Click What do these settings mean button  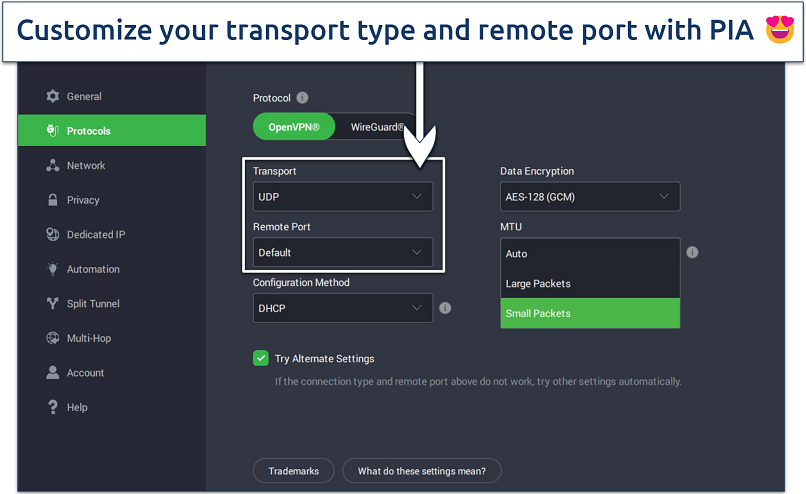421,470
